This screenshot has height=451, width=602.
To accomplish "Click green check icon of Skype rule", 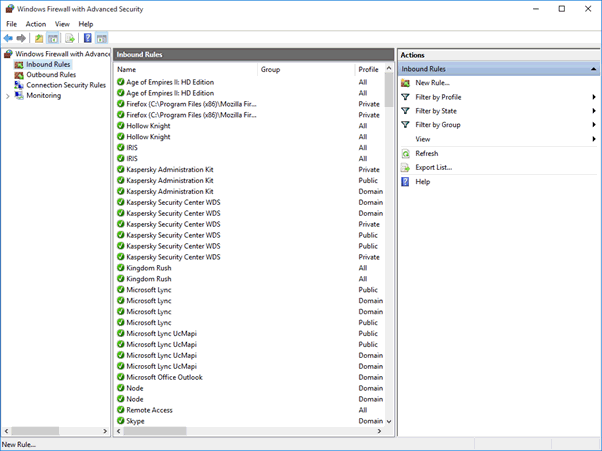I will [x=121, y=421].
